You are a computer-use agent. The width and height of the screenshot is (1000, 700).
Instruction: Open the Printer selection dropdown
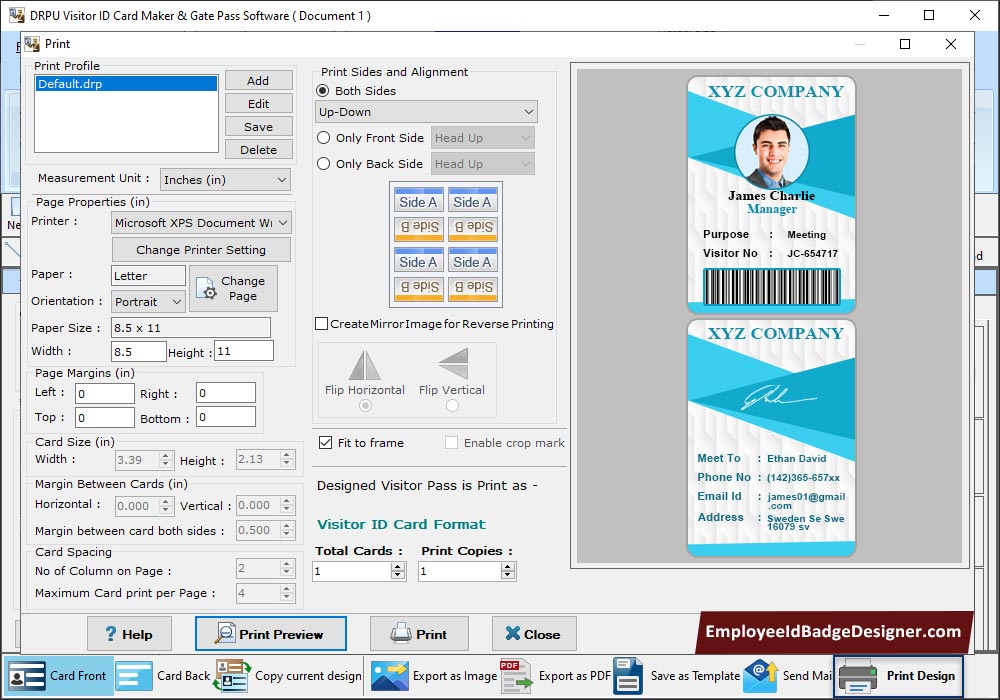(201, 222)
